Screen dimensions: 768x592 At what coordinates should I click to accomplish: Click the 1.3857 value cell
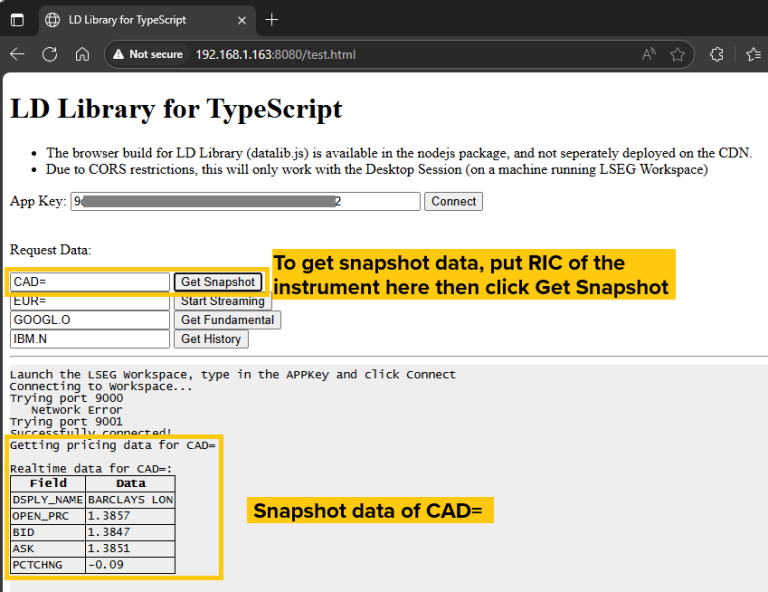[x=130, y=516]
